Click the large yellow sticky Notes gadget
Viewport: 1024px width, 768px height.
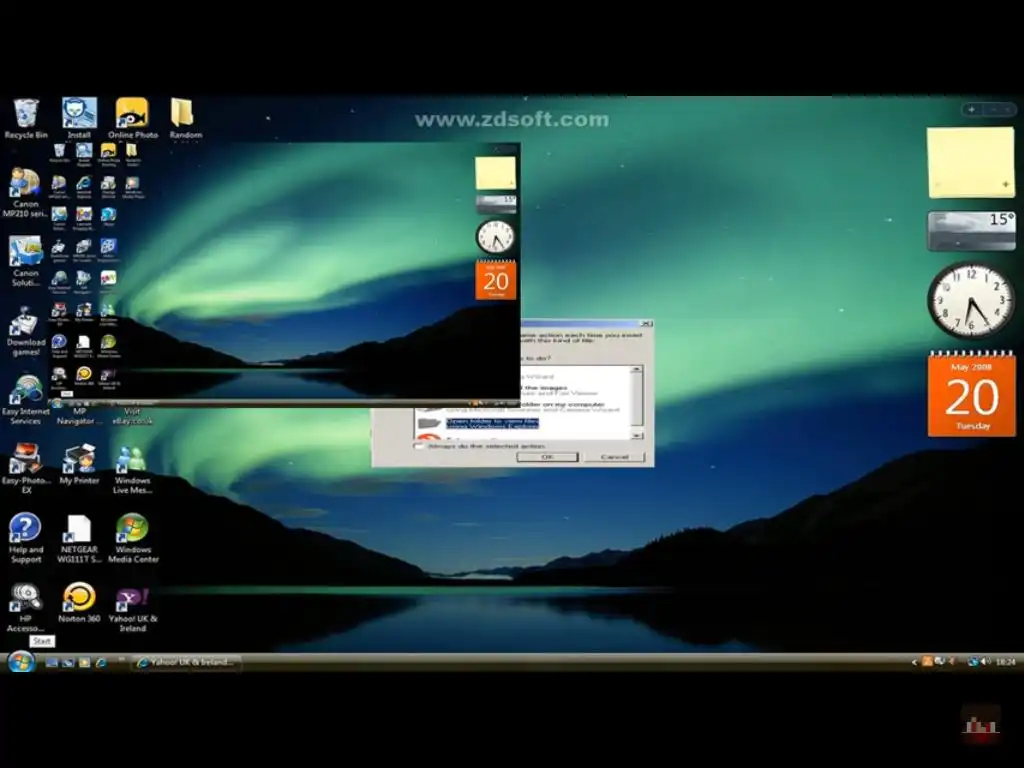[x=971, y=162]
